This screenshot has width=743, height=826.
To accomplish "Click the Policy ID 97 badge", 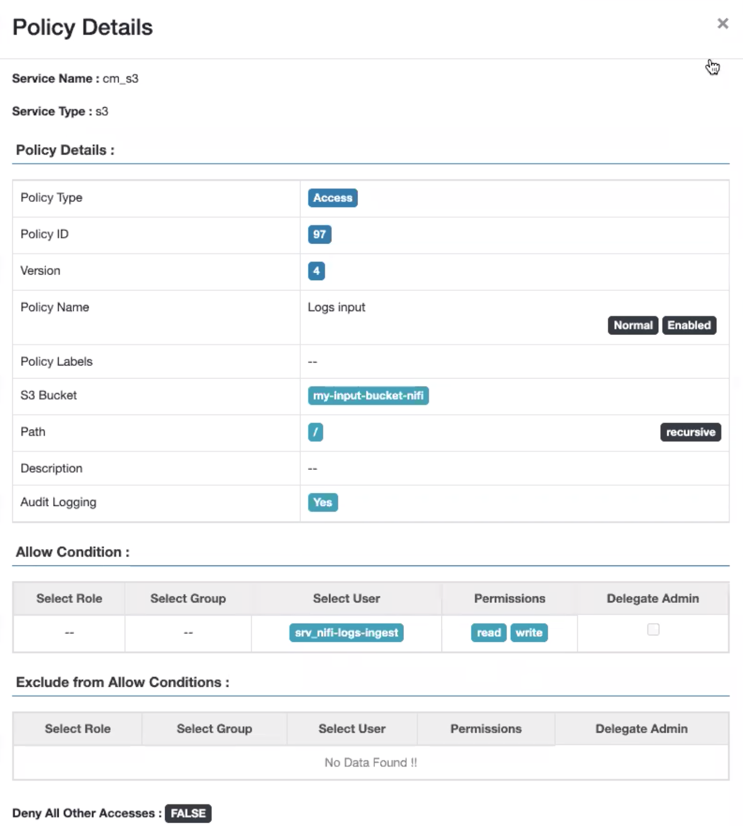I will pos(319,235).
